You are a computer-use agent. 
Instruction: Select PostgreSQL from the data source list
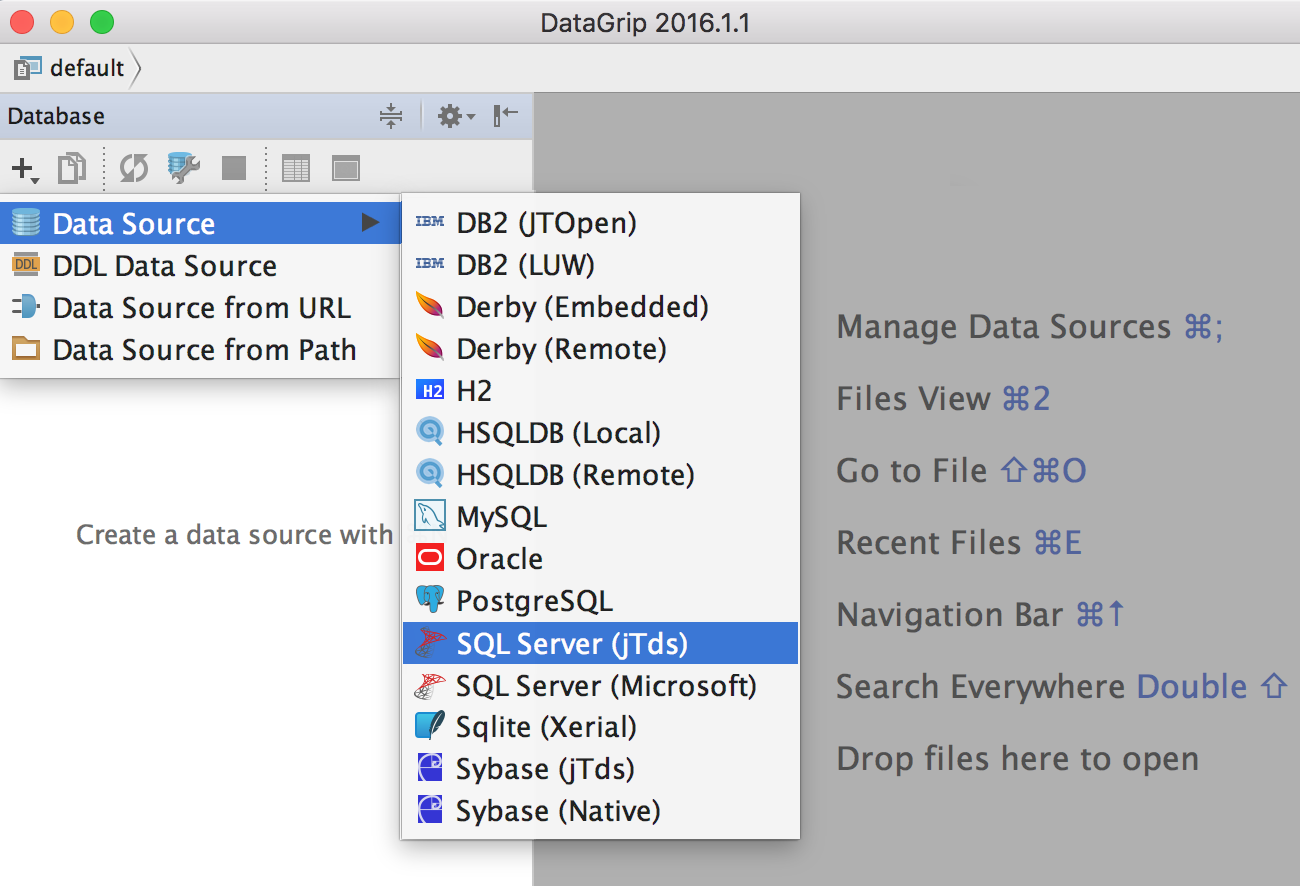[x=534, y=601]
